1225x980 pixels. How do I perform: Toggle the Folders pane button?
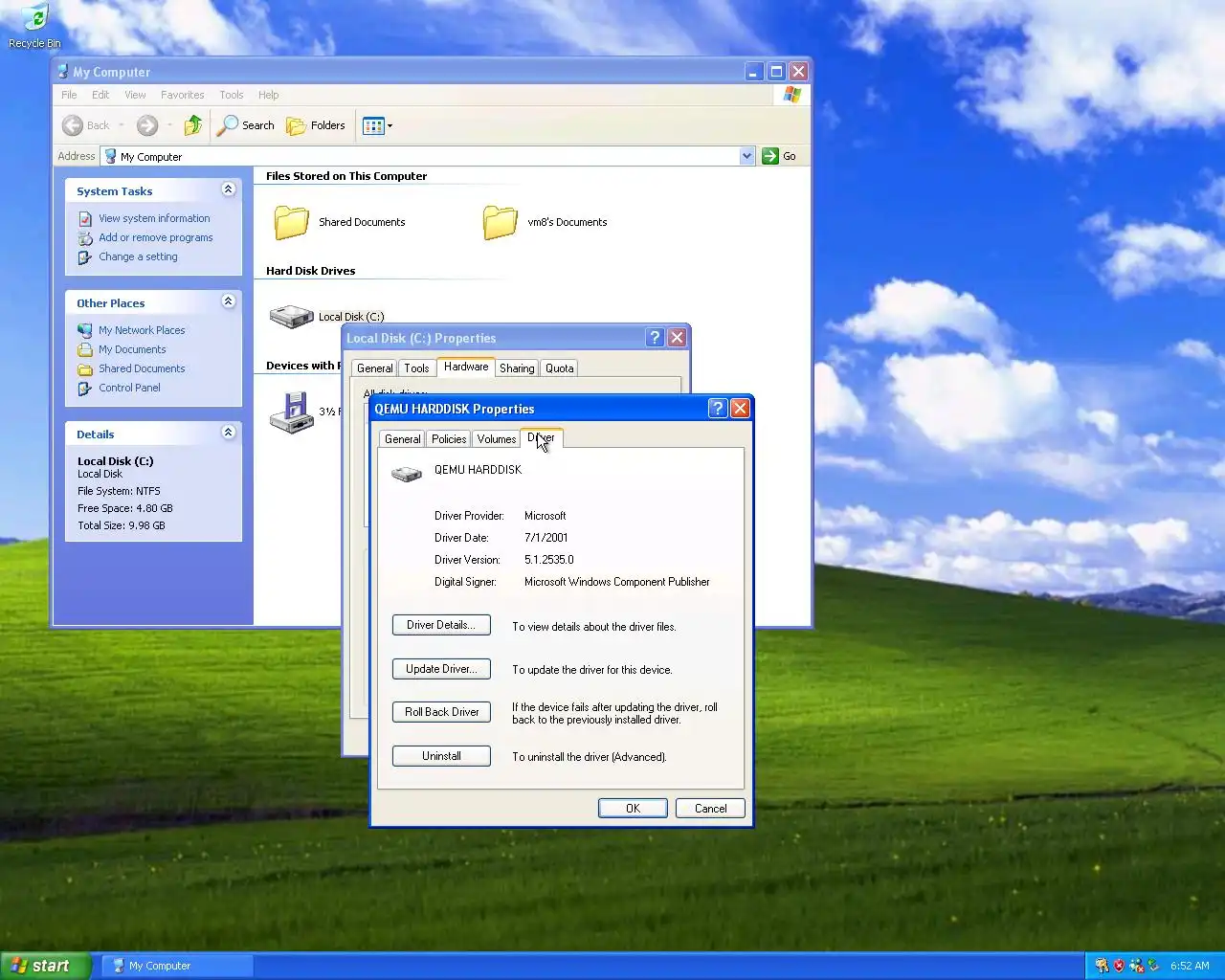[x=316, y=125]
